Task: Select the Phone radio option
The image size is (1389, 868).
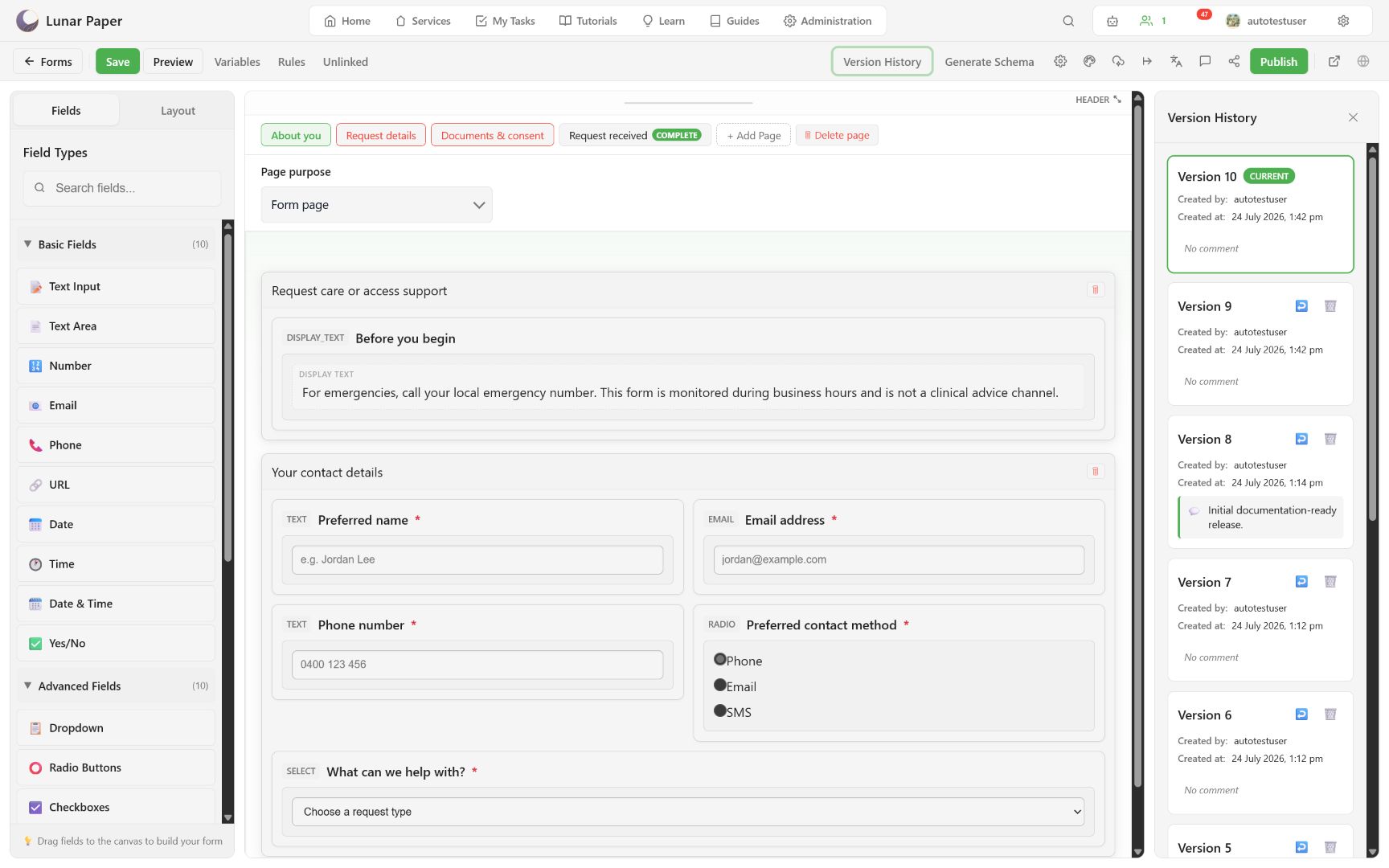Action: click(x=720, y=659)
